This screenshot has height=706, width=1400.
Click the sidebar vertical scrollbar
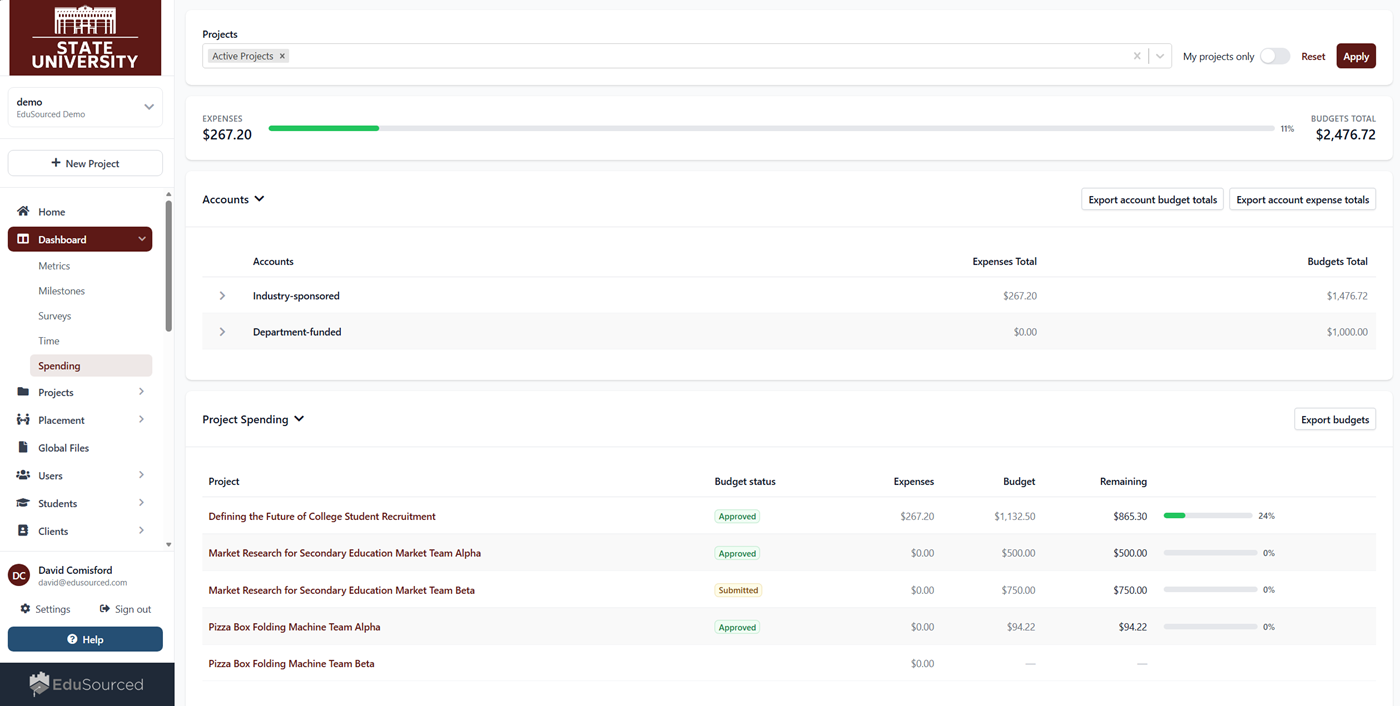pos(168,265)
